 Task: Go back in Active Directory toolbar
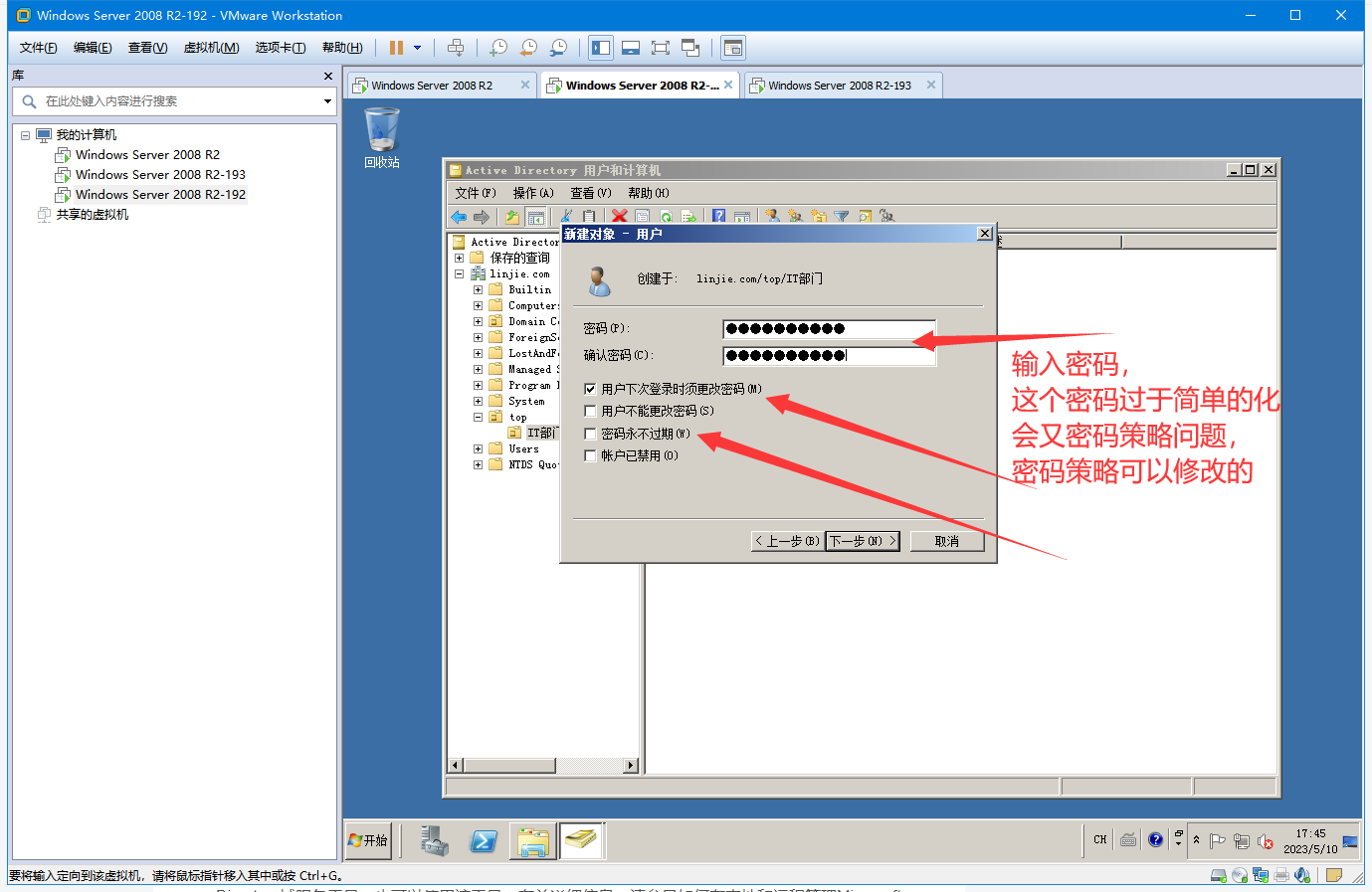tap(459, 217)
